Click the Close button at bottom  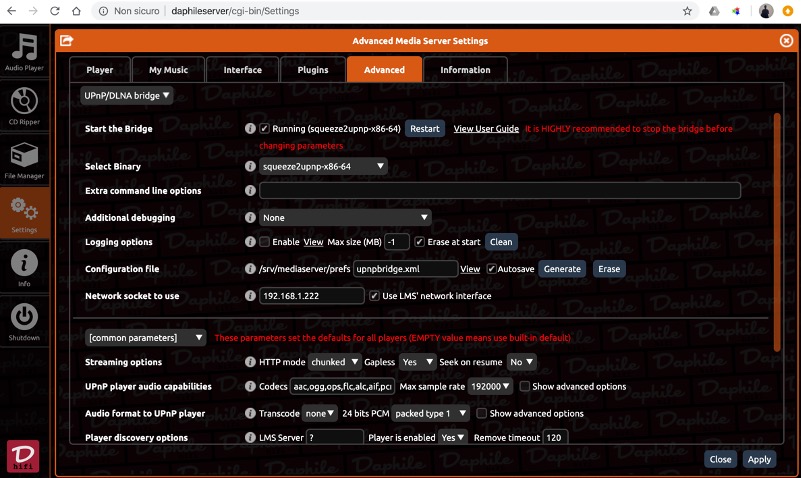pyautogui.click(x=720, y=459)
